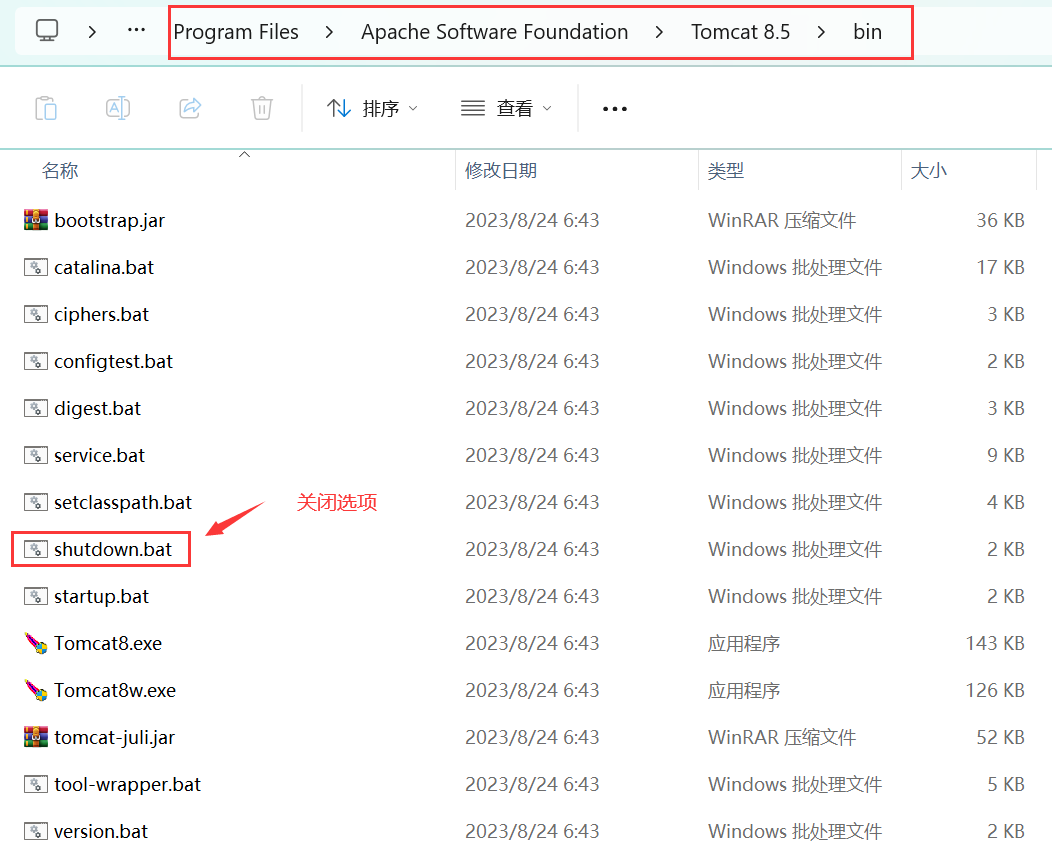Image resolution: width=1052 pixels, height=855 pixels.
Task: Click the 126 KB size of Tomcat8w.exe
Action: pyautogui.click(x=995, y=690)
